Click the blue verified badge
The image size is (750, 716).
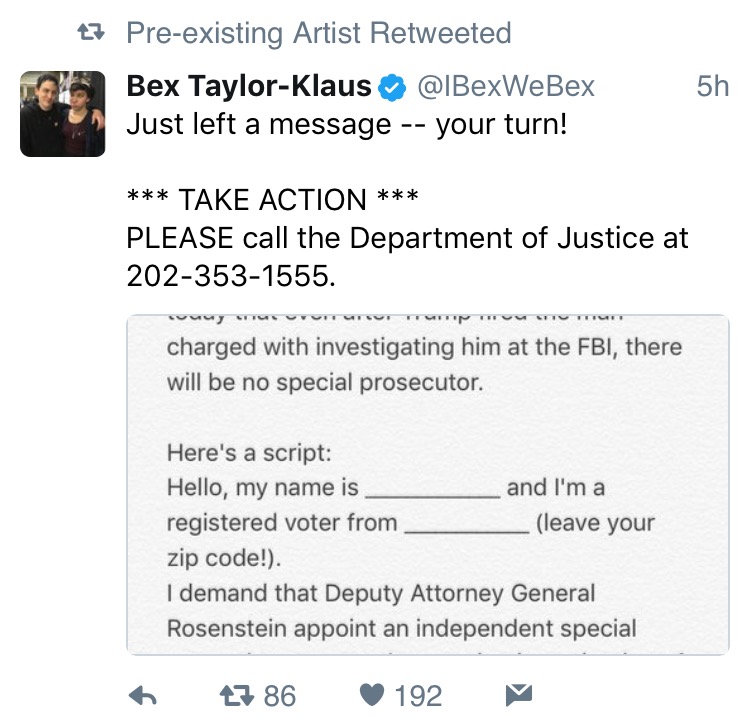click(392, 88)
